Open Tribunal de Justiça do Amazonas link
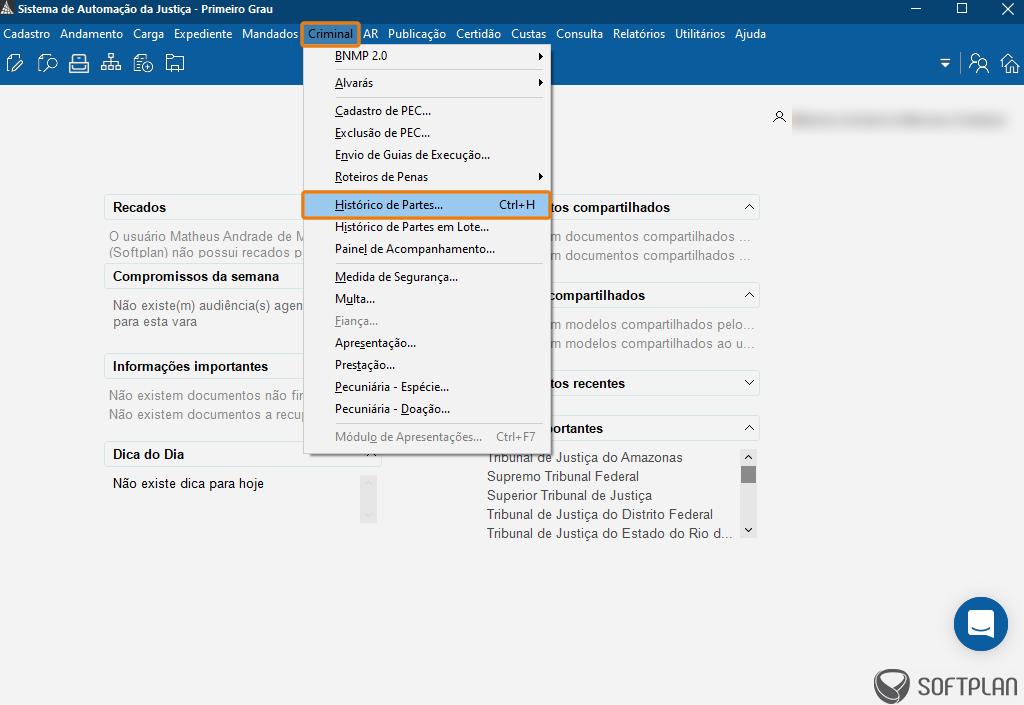This screenshot has width=1024, height=705. [x=584, y=458]
